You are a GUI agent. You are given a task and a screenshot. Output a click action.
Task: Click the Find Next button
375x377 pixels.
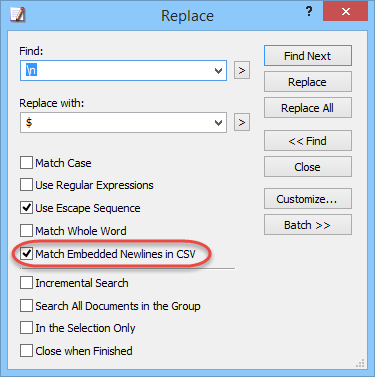point(308,56)
